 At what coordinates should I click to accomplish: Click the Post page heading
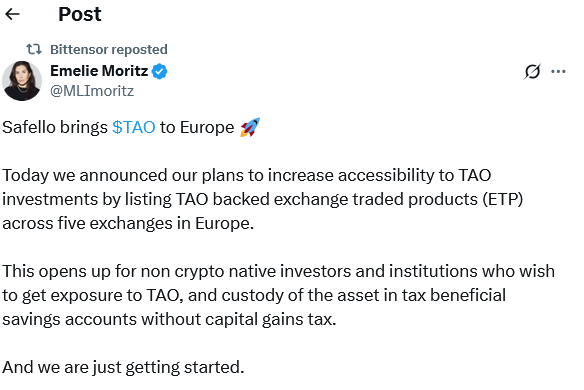coord(80,14)
